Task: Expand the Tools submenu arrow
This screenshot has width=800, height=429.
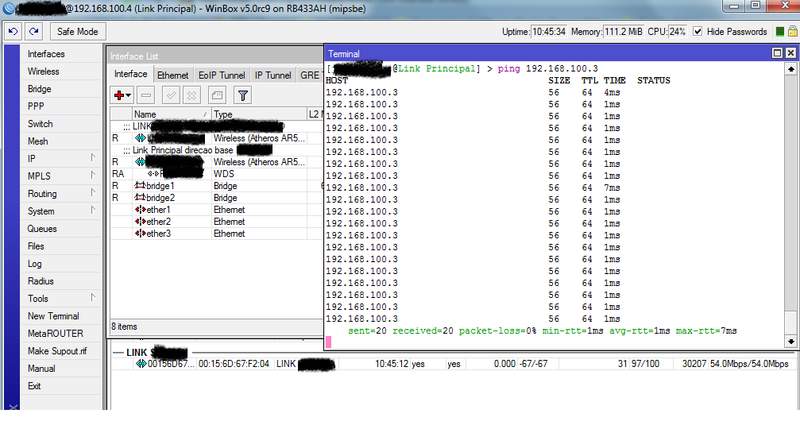Action: 92,297
